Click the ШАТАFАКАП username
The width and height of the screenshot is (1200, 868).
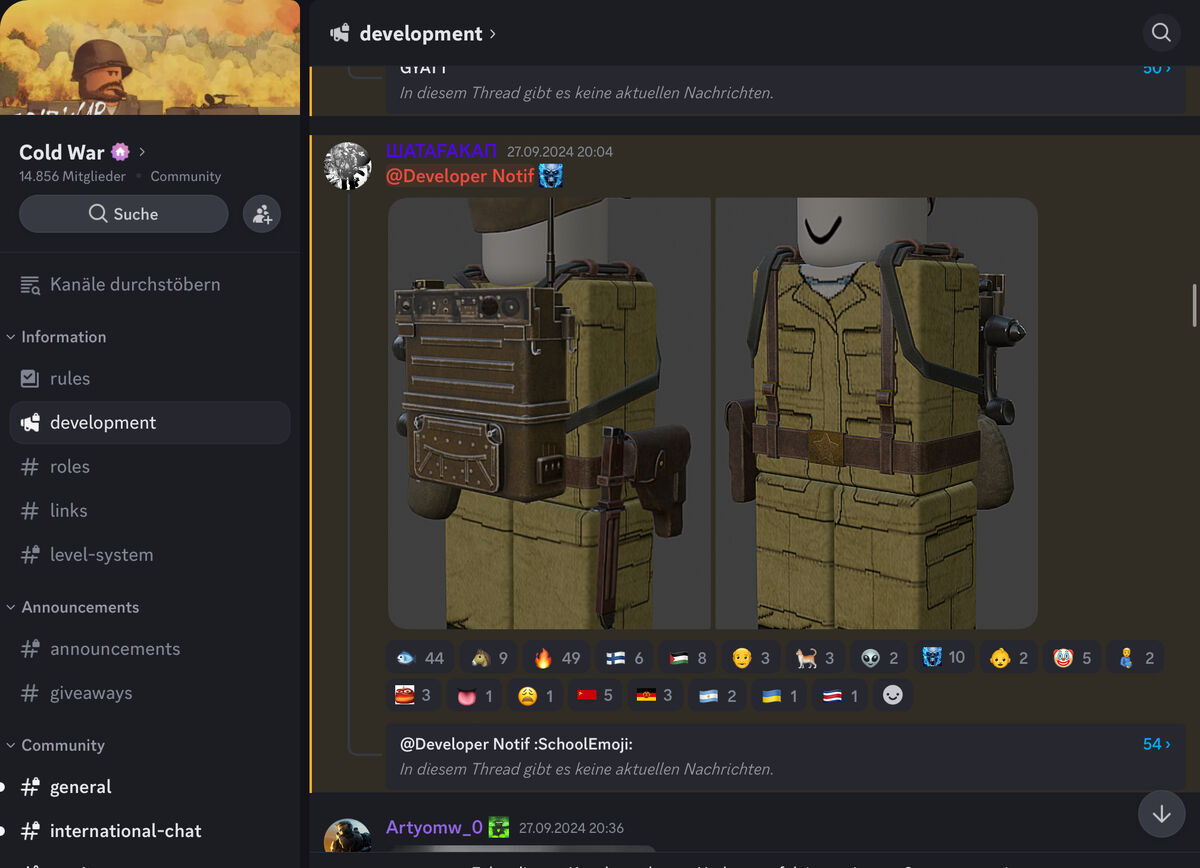441,151
